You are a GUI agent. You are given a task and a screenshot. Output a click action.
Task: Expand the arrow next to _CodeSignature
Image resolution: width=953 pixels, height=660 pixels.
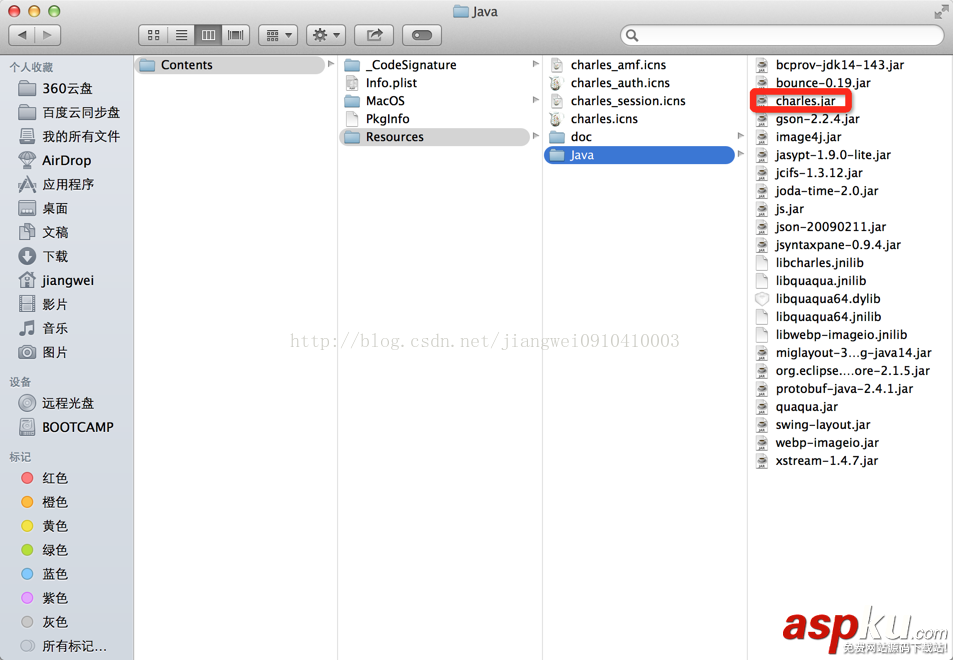(x=535, y=64)
